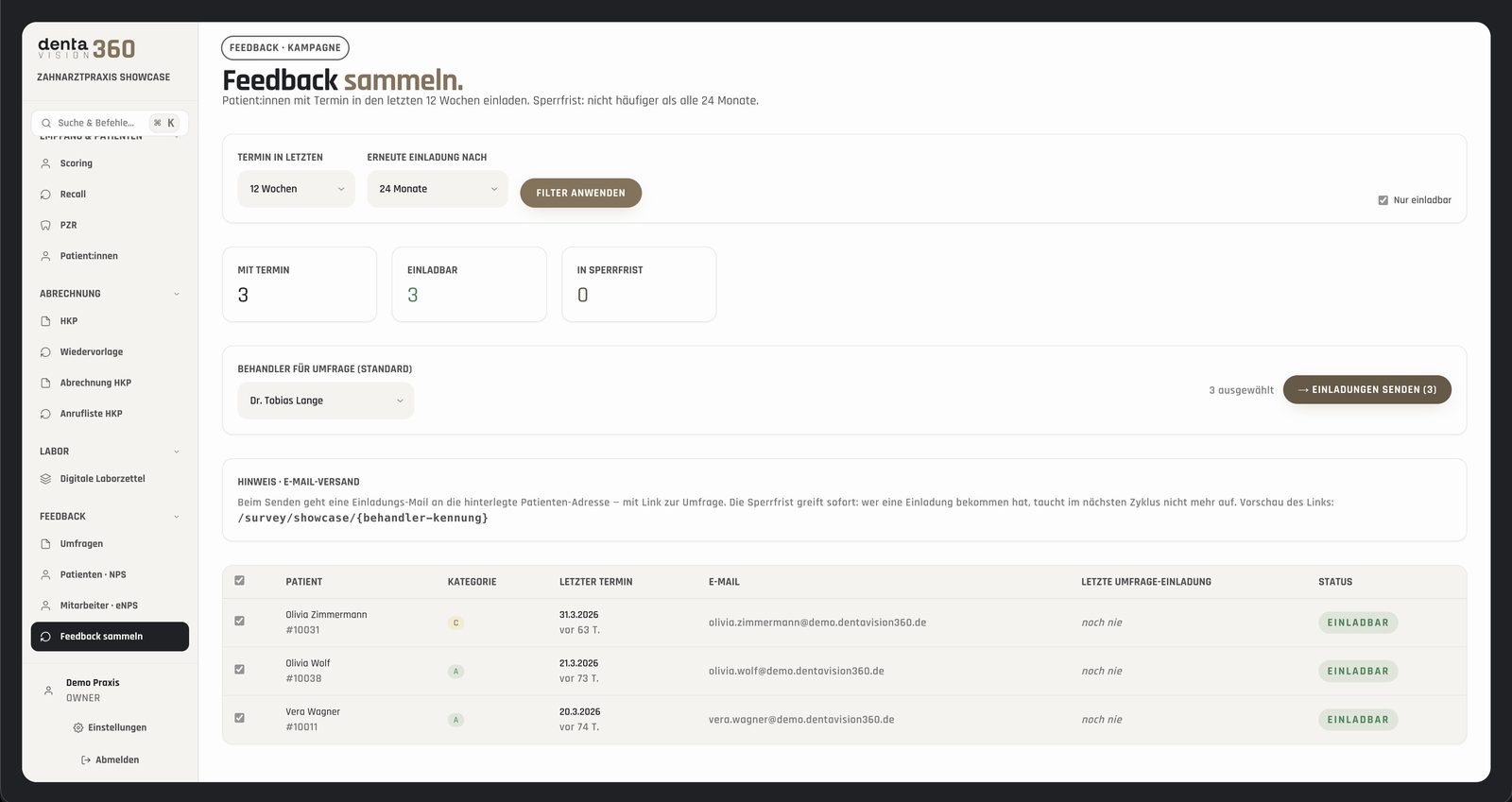Collapse the Labor sidebar section
Viewport: 1512px width, 802px height.
coord(177,452)
